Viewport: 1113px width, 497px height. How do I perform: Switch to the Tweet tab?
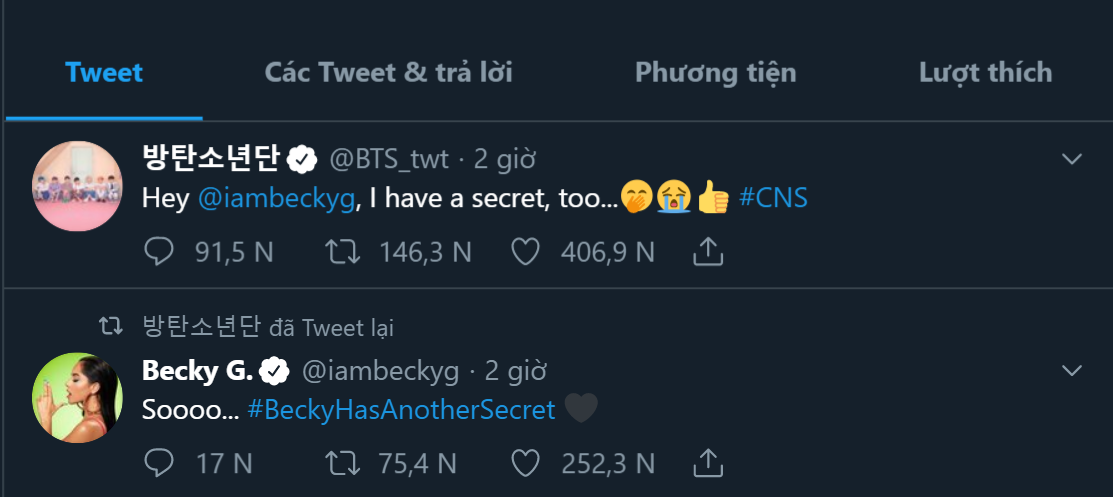click(x=104, y=73)
